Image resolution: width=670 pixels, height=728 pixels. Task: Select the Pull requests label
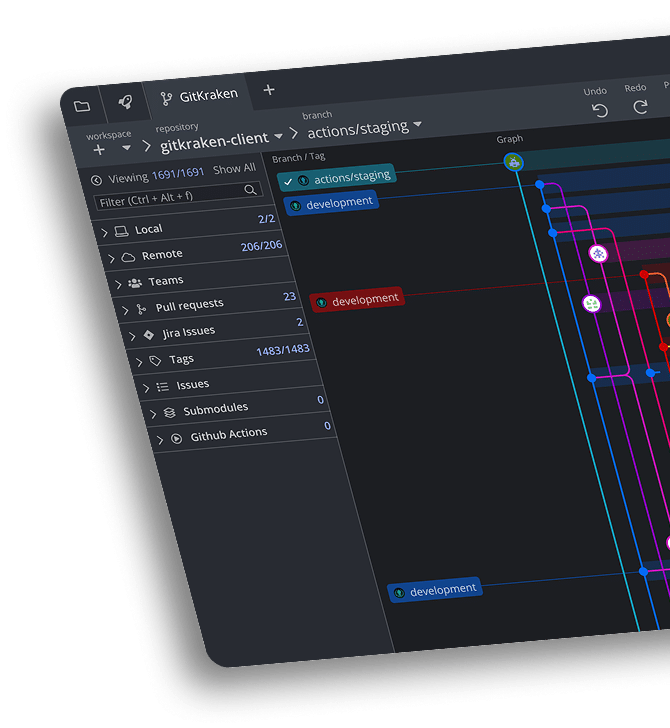189,306
